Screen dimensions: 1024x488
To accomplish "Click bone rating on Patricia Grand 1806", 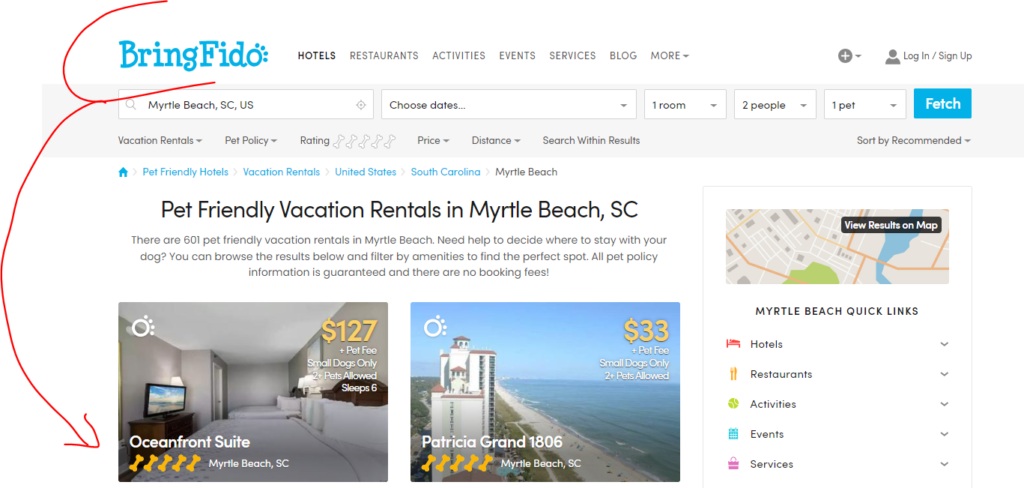I will pos(456,463).
